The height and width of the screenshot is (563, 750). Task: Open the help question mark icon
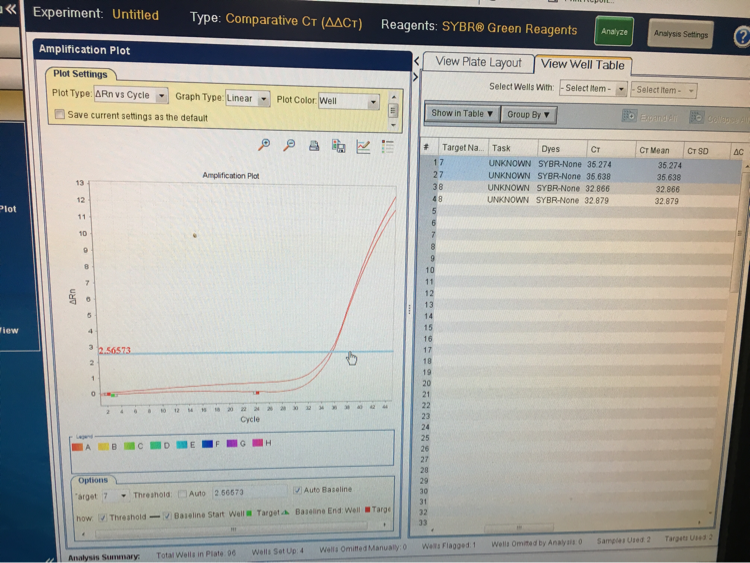coord(742,37)
